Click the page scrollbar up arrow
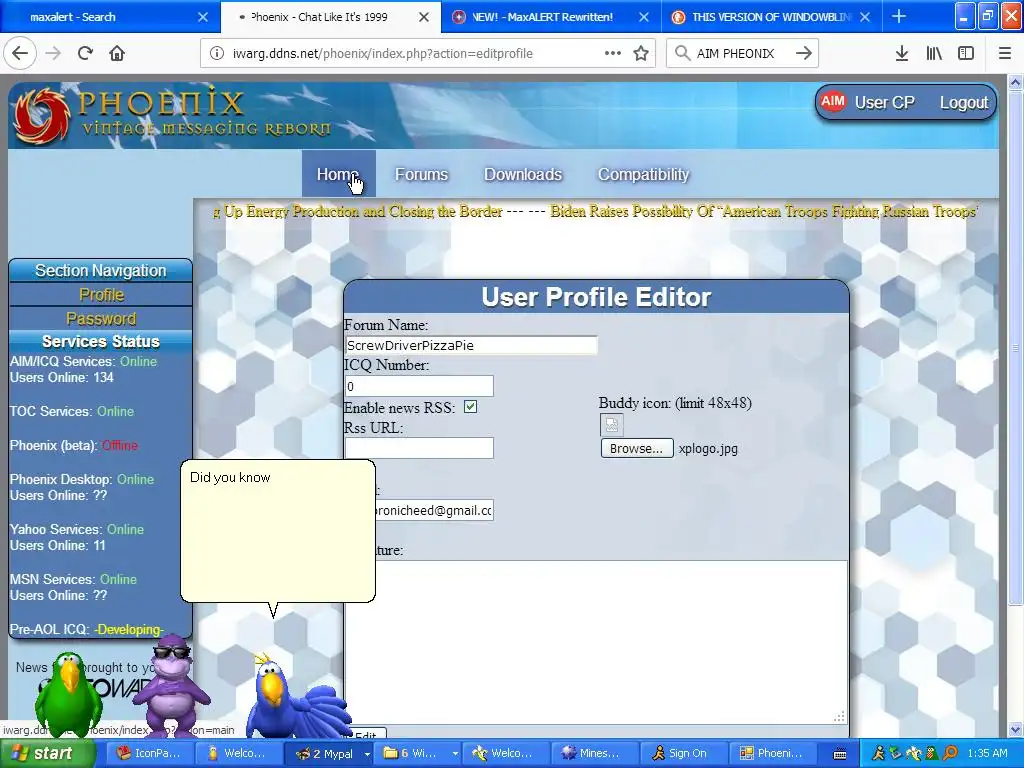Image resolution: width=1024 pixels, height=768 pixels. pos(1016,82)
